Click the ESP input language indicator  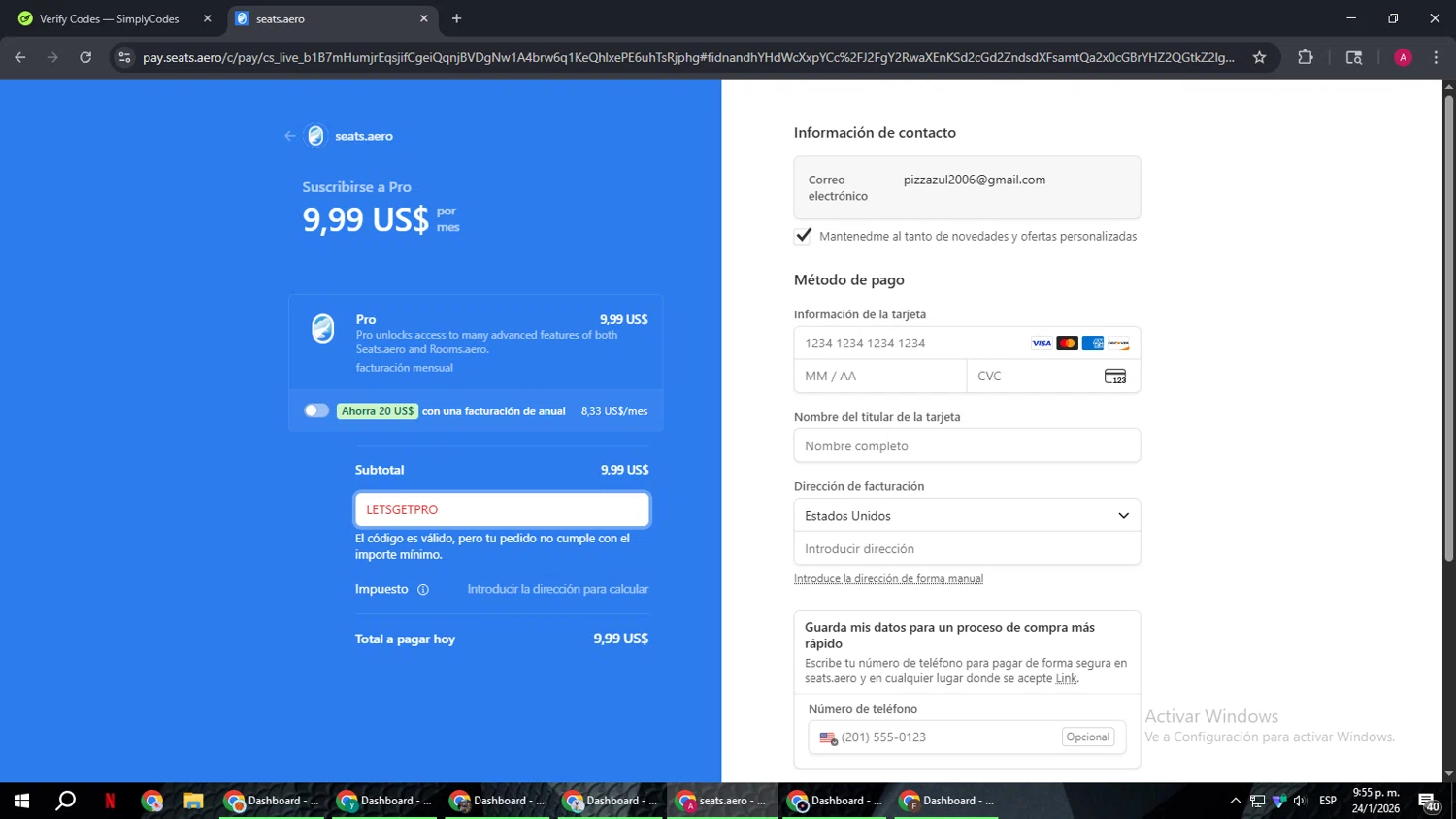click(x=1328, y=801)
